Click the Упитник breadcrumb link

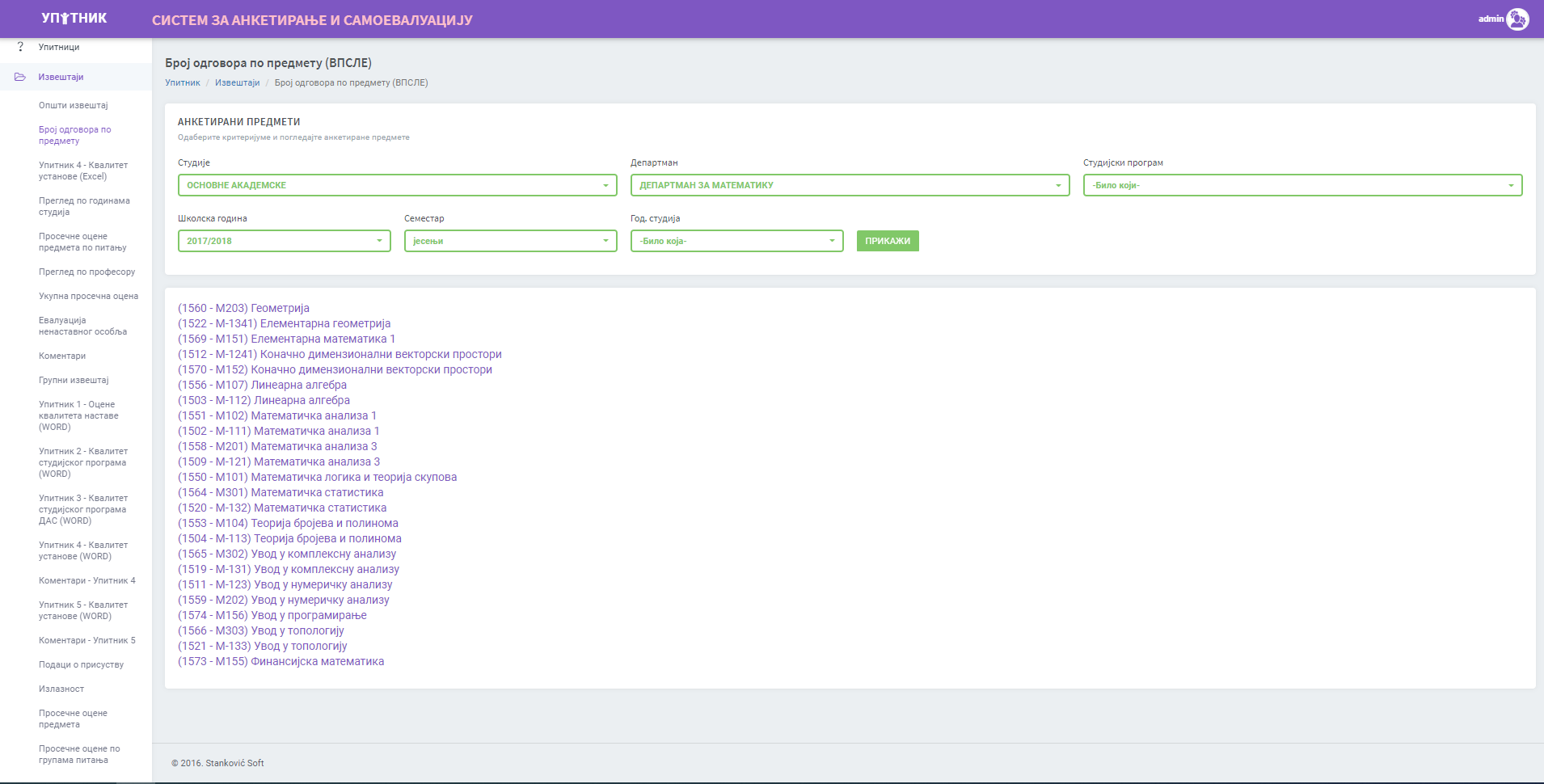183,82
